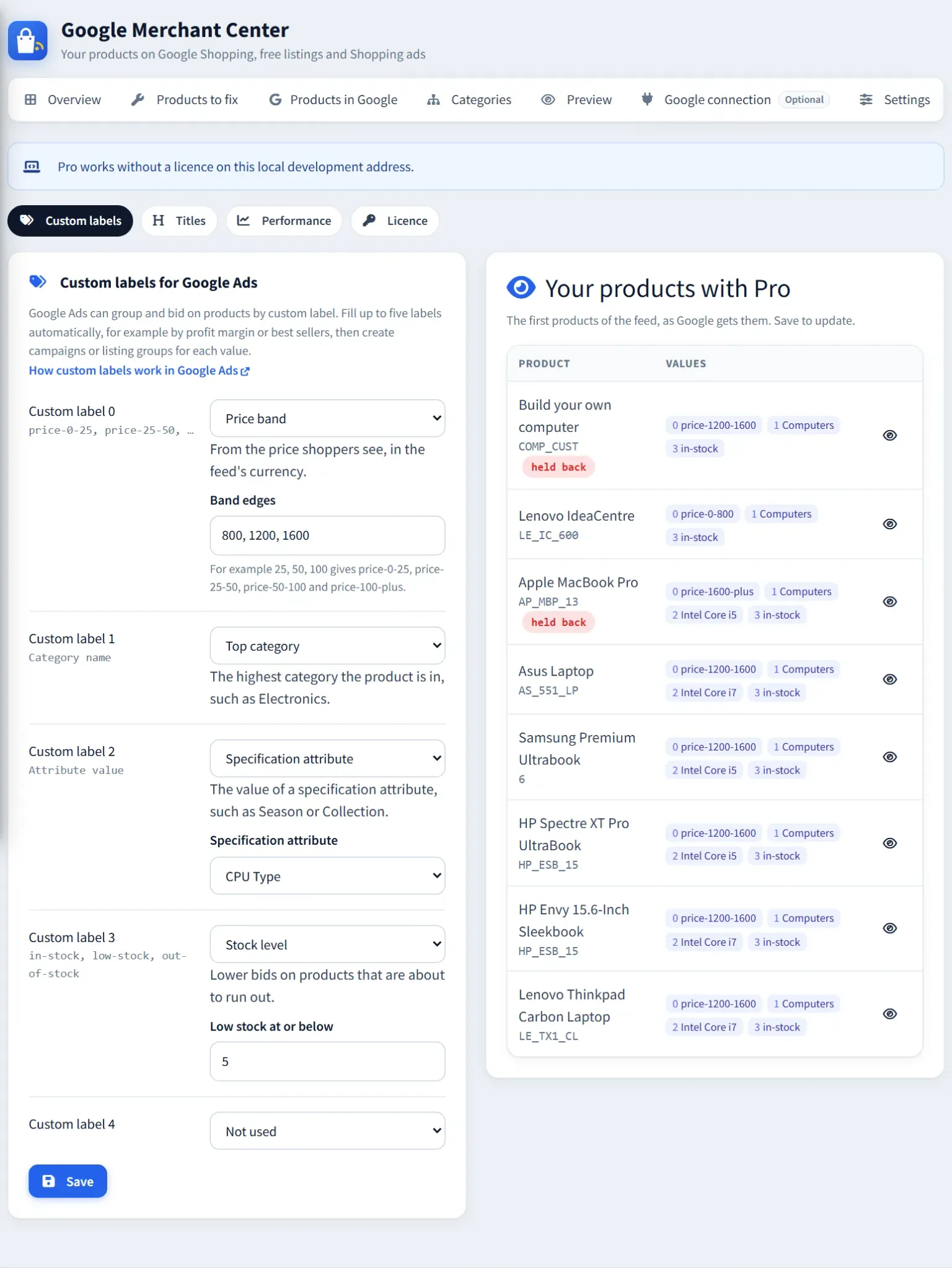Open the Licence tab
The width and height of the screenshot is (952, 1268).
click(x=395, y=221)
